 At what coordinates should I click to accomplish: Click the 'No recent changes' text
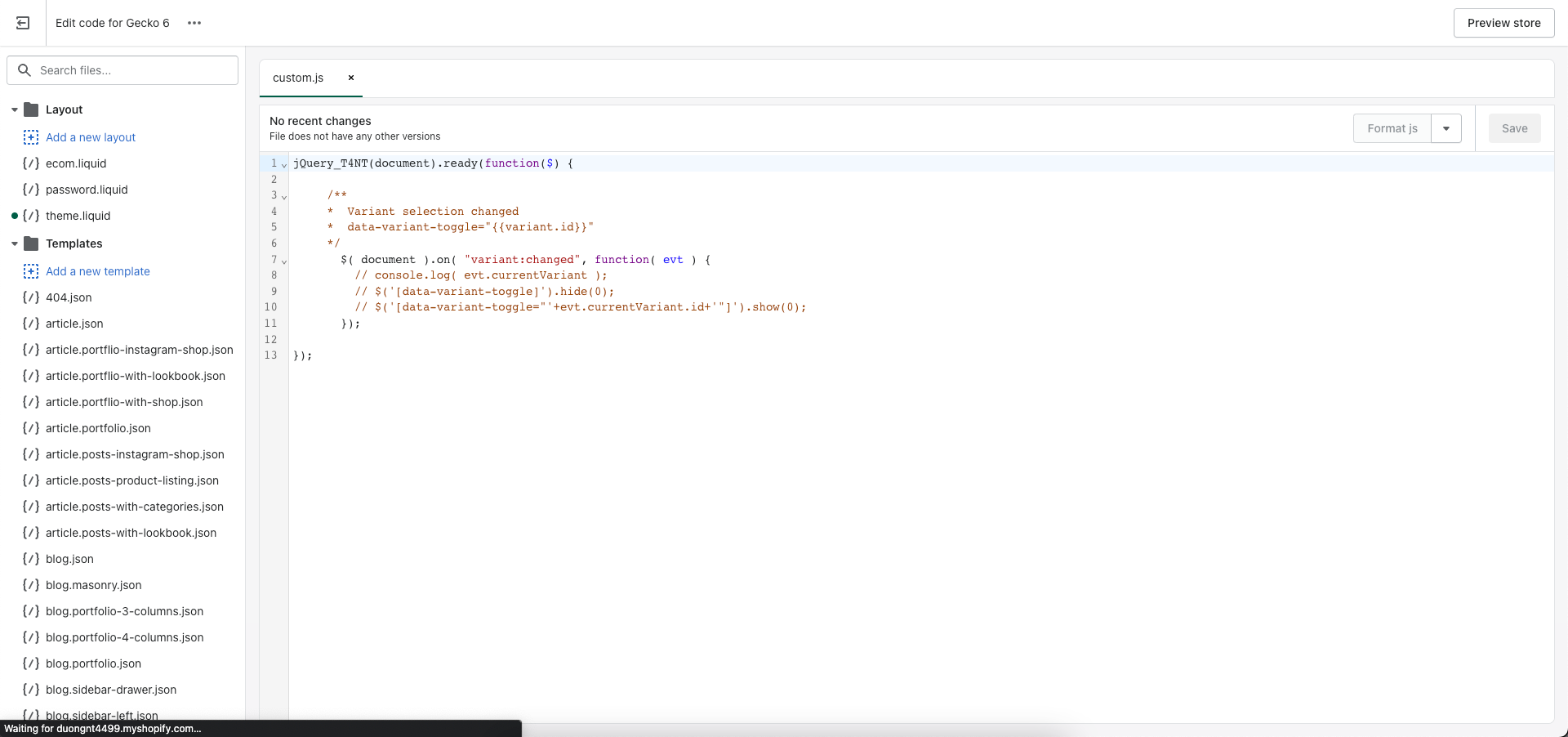320,121
